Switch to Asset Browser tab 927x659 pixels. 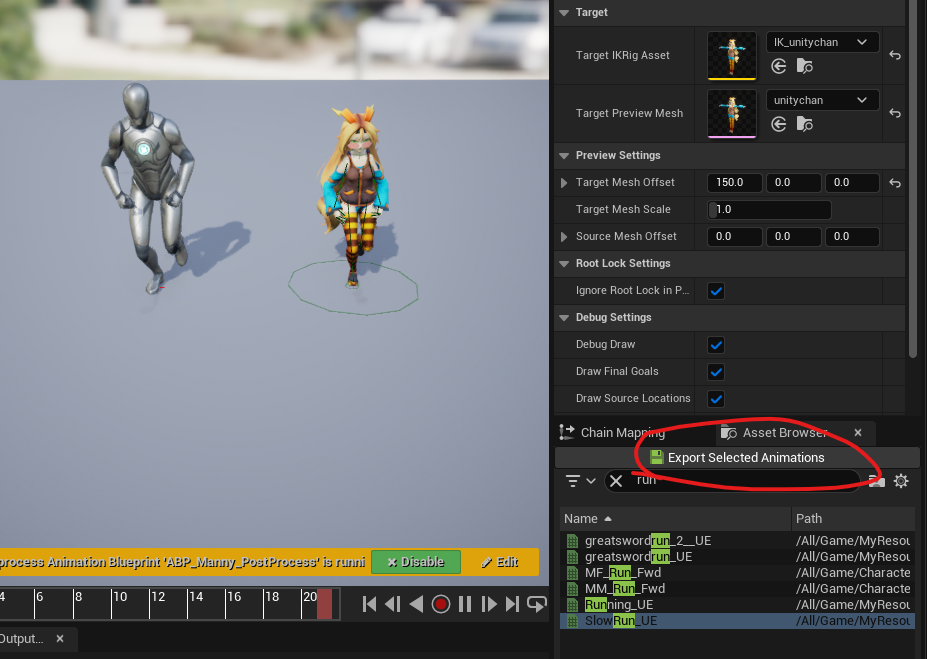click(x=785, y=433)
